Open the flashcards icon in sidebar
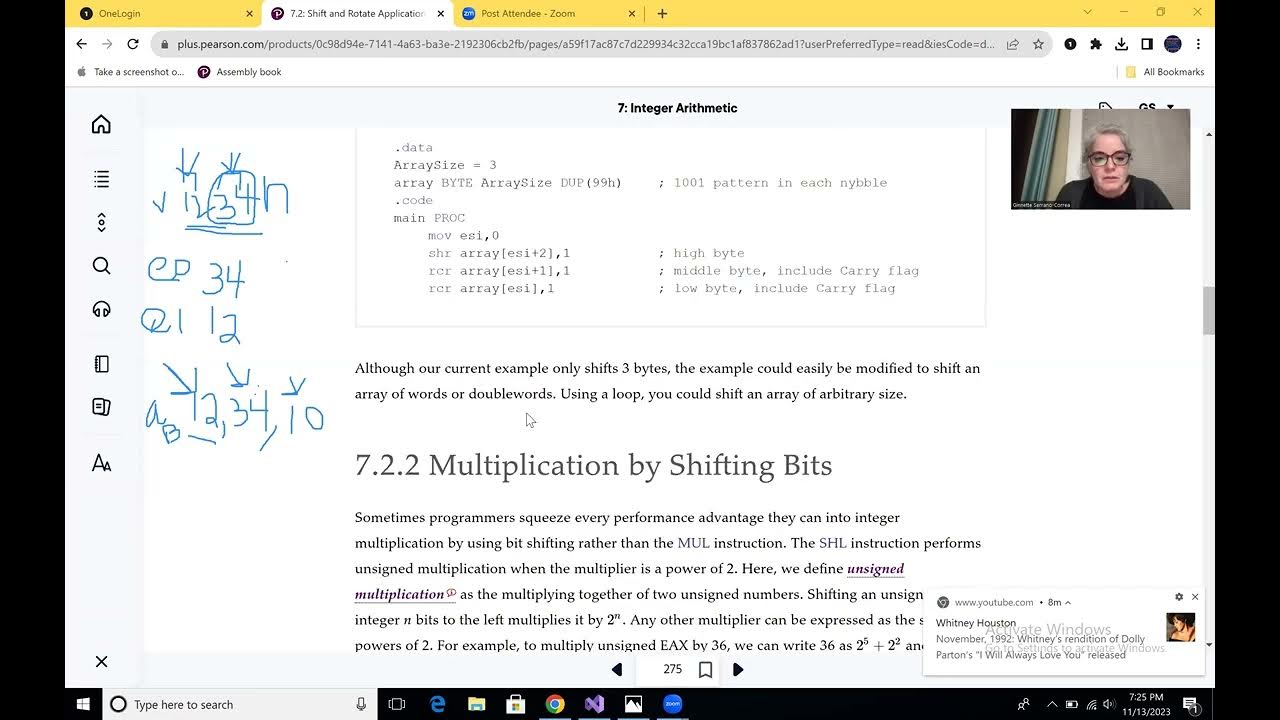The image size is (1280, 720). [x=101, y=407]
